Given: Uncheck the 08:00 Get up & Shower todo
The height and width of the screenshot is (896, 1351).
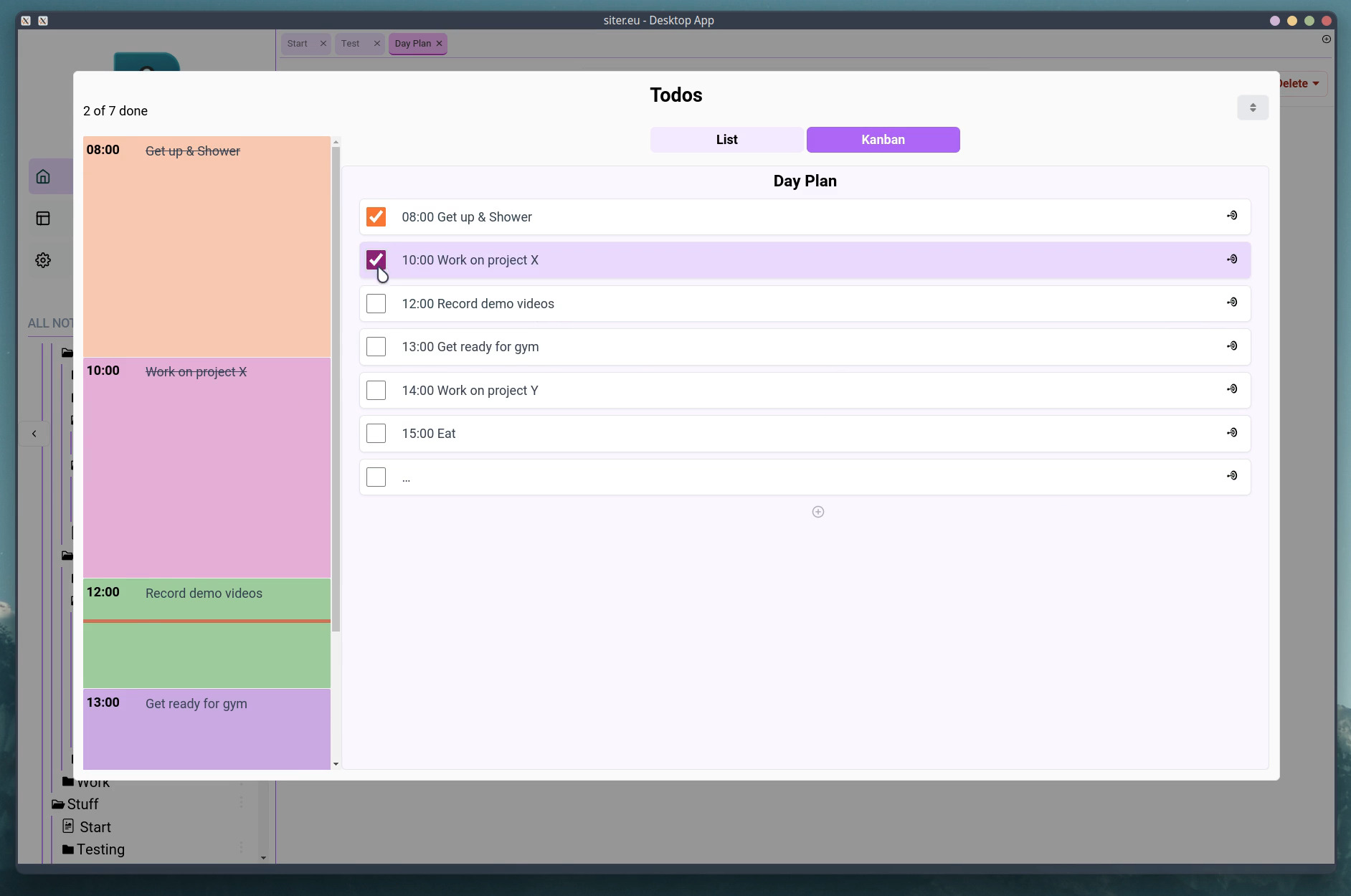Looking at the screenshot, I should pyautogui.click(x=376, y=216).
